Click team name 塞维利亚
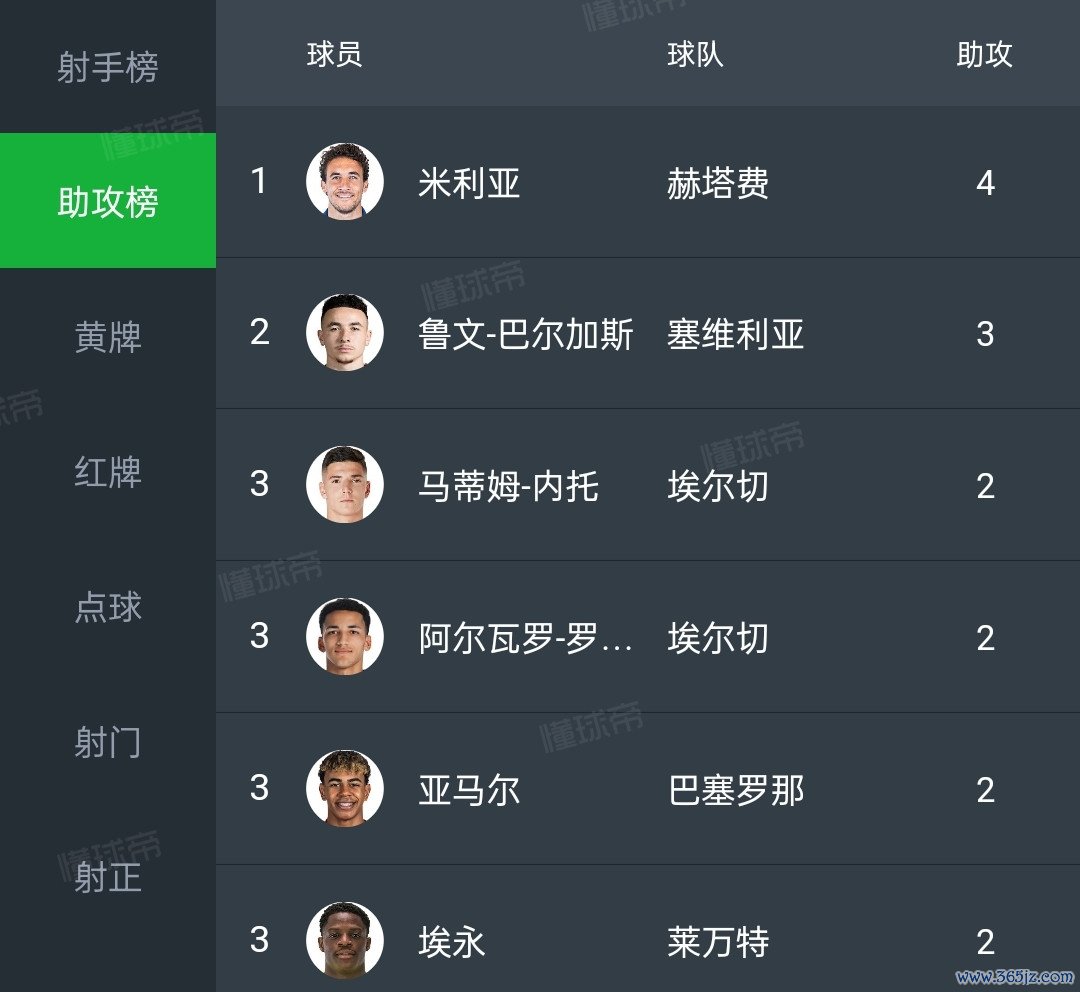1080x992 pixels. click(735, 334)
